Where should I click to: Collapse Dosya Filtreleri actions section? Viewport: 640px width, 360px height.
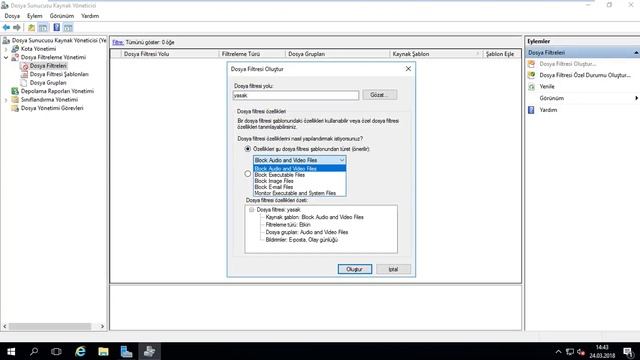pos(636,53)
